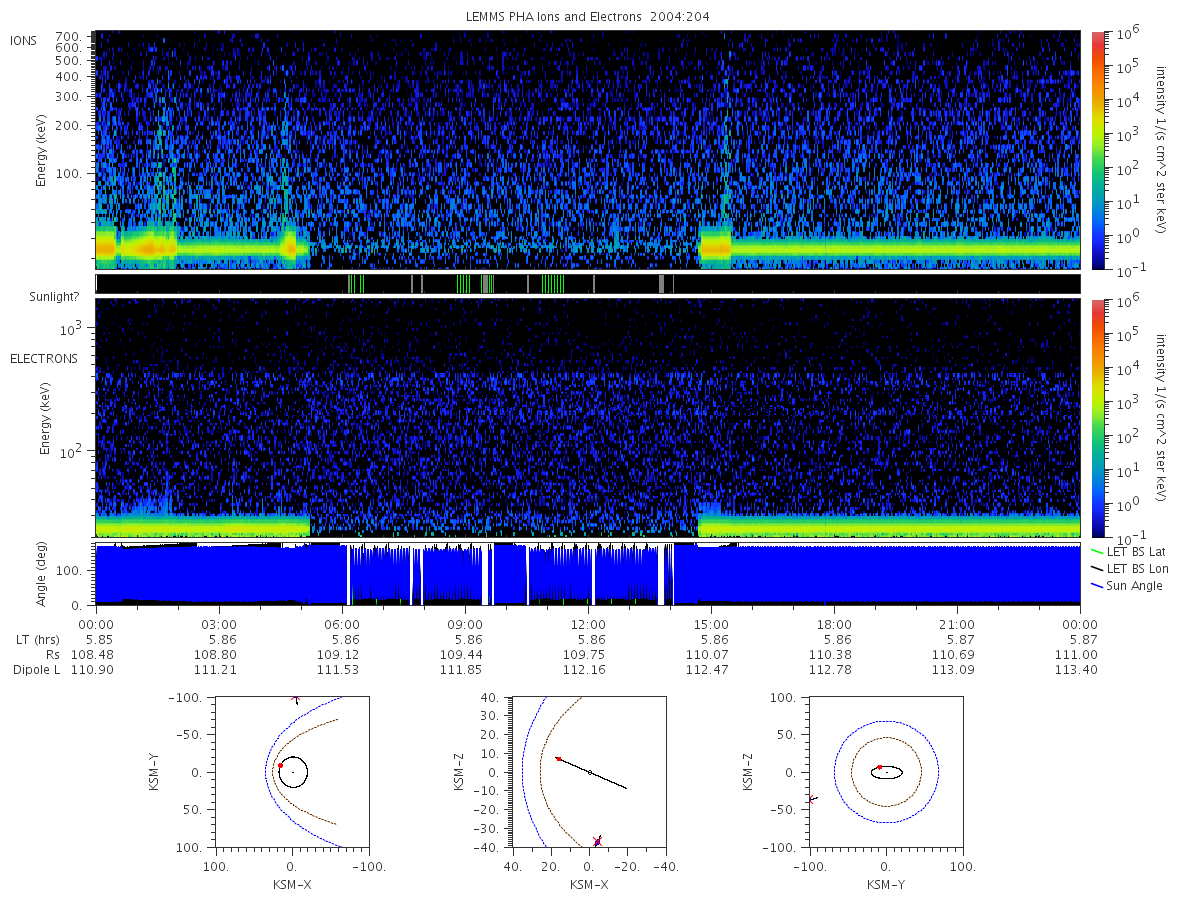
Task: Click the IONS panel label
Action: point(25,40)
